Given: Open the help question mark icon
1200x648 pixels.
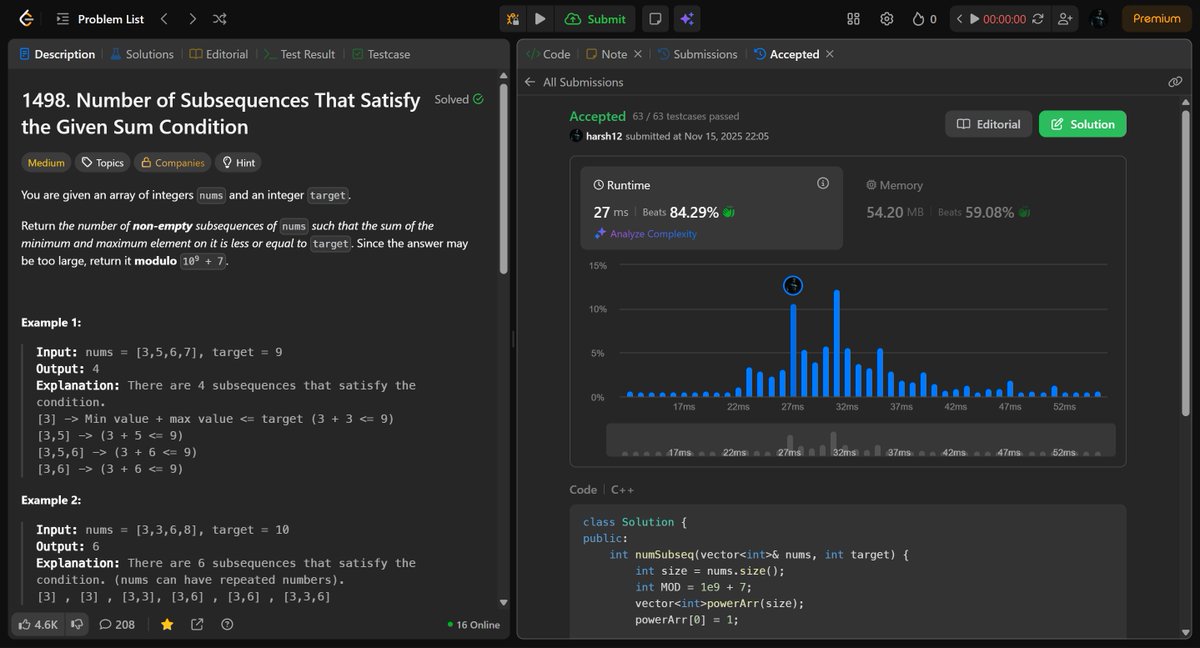Looking at the screenshot, I should point(227,624).
